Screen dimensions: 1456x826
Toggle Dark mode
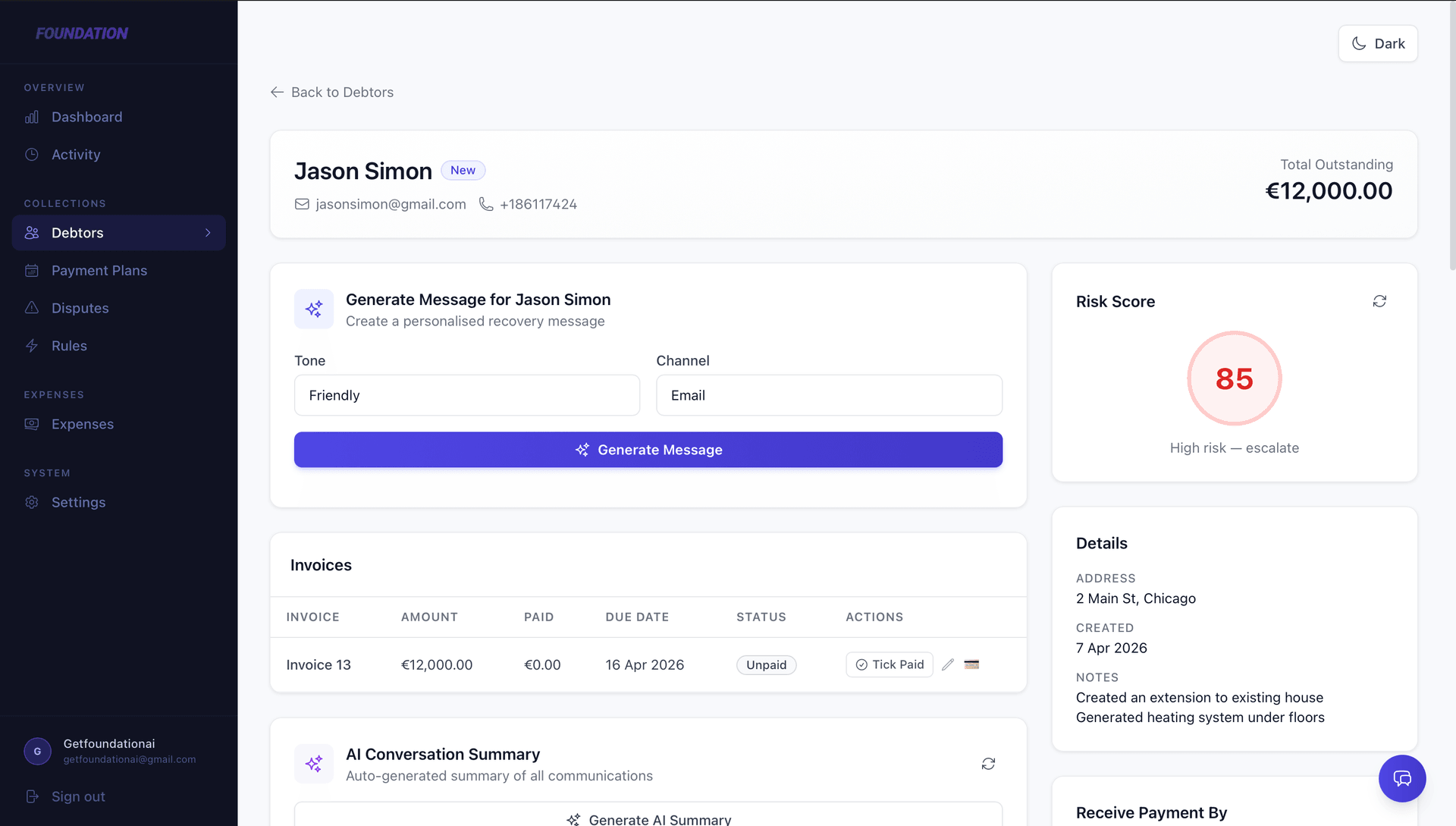[x=1378, y=43]
